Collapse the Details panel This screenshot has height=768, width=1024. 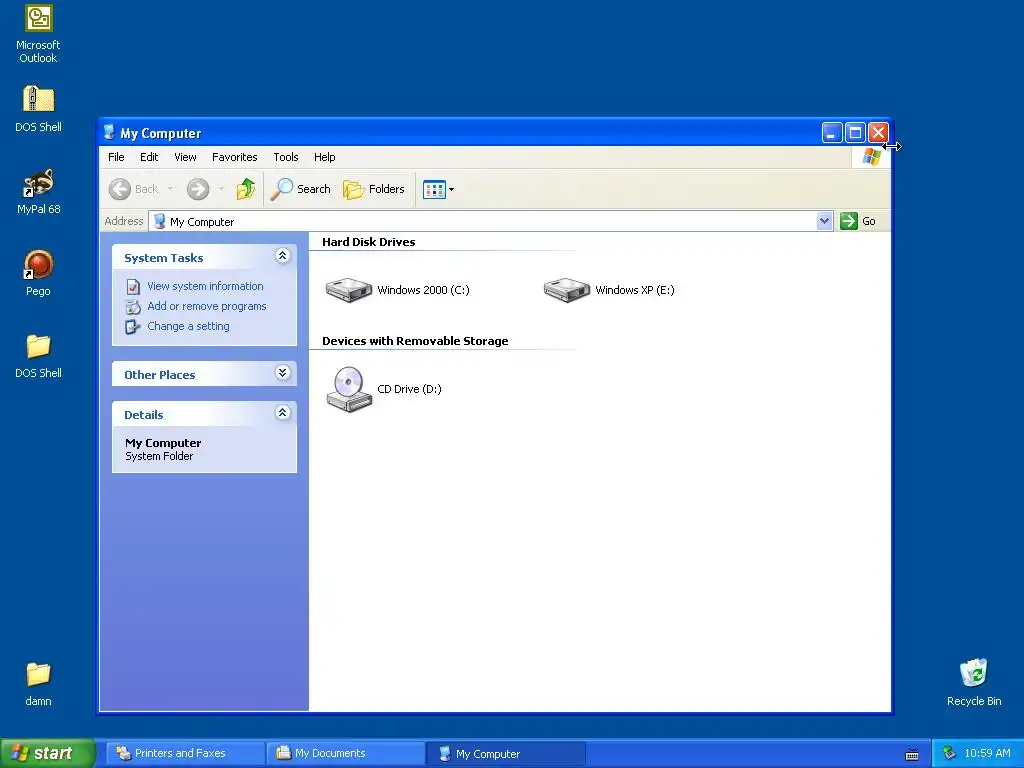coord(282,413)
